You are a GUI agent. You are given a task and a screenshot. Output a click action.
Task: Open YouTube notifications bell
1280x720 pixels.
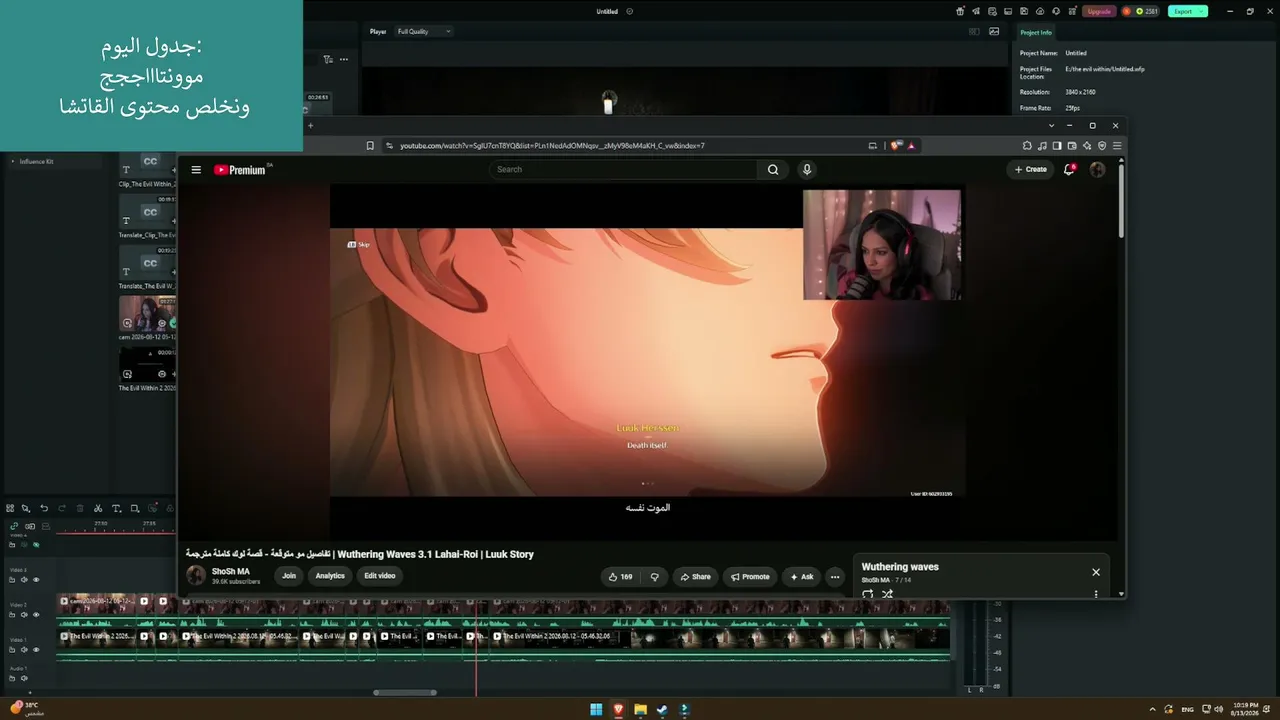tap(1069, 170)
